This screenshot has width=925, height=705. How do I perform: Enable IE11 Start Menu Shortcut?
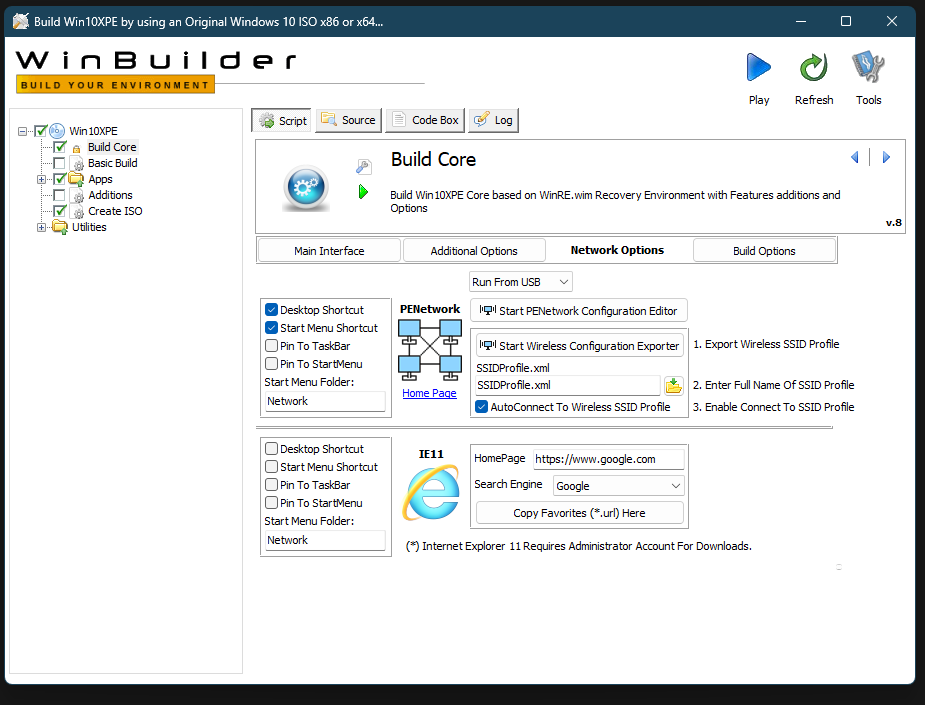tap(271, 467)
